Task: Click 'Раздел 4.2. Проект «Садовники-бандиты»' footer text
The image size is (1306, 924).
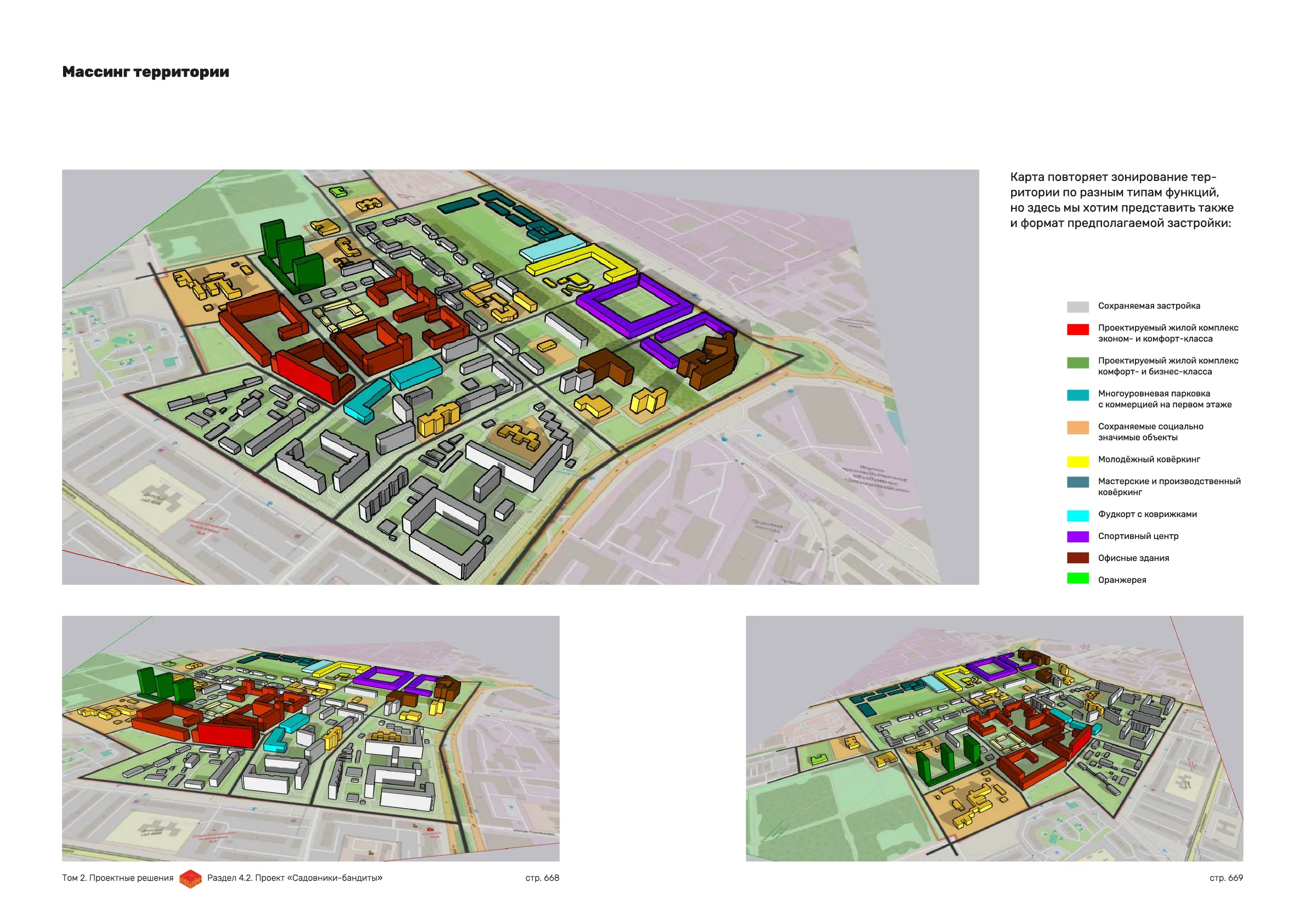Action: (x=294, y=878)
